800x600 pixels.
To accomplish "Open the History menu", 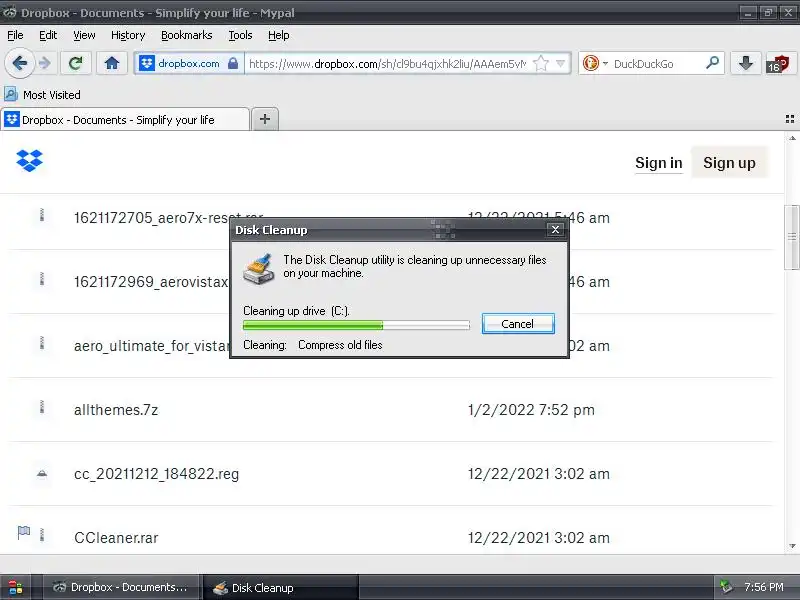I will pyautogui.click(x=128, y=35).
